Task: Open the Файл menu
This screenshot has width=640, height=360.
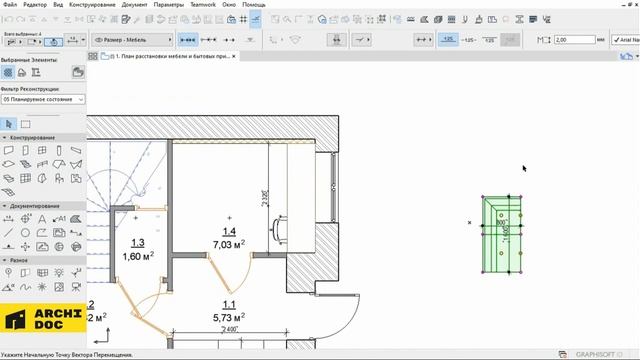Action: pyautogui.click(x=10, y=4)
